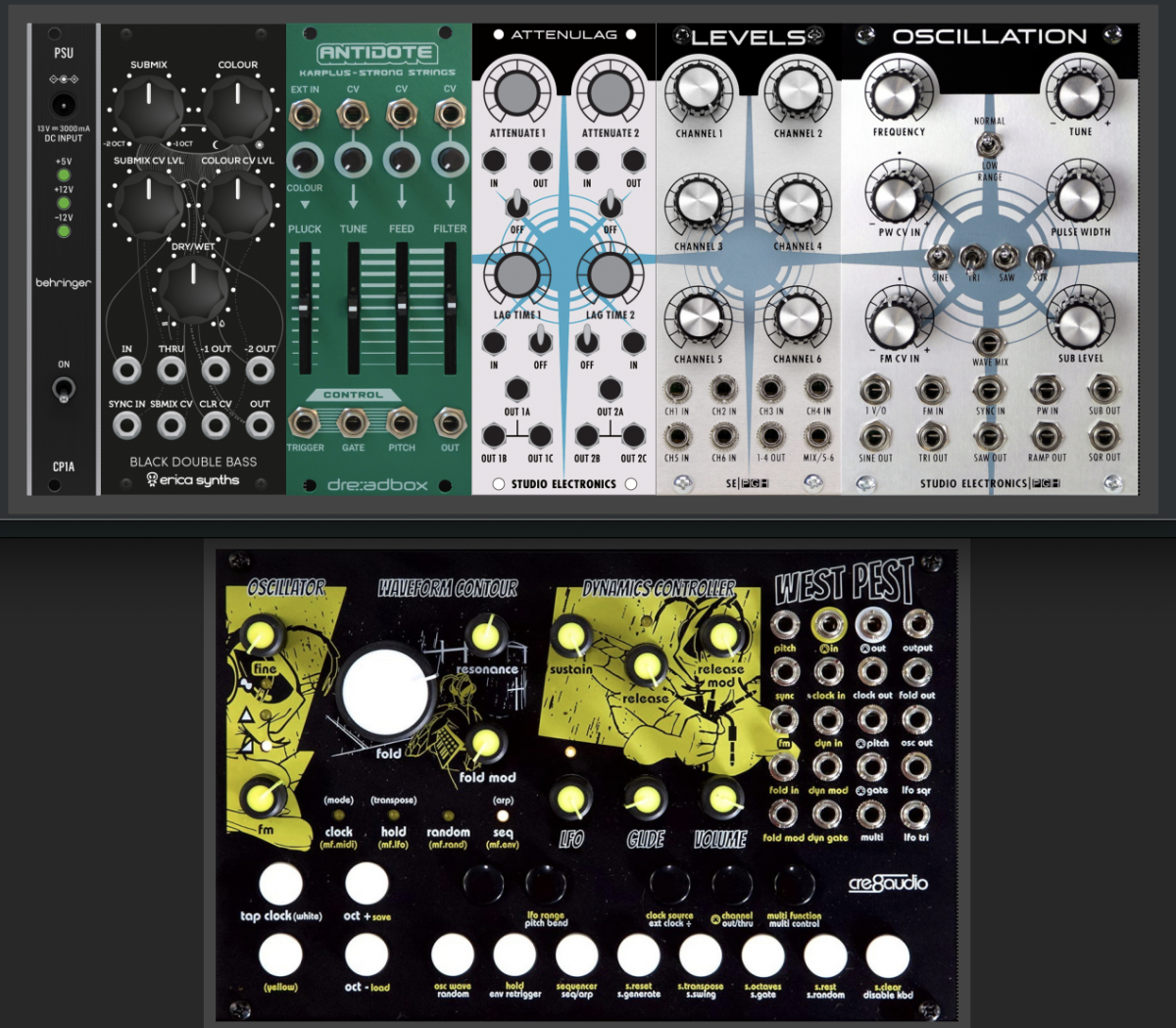Viewport: 1176px width, 1028px height.
Task: Click the Black Double Bass SYNC IN jack
Action: click(x=126, y=425)
